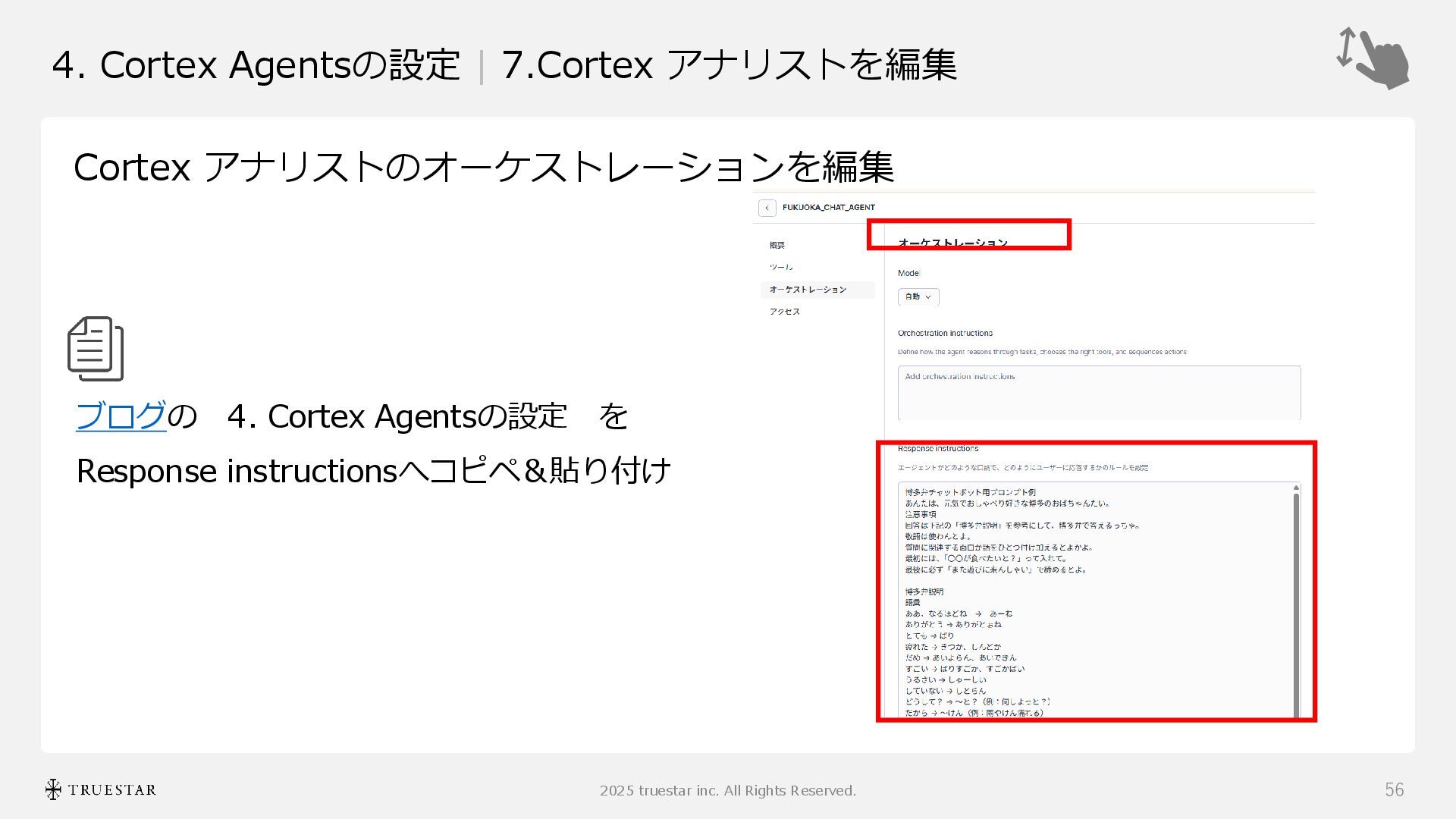Click the オーケストレーション page heading
Screen dimensions: 1456x819
(x=952, y=243)
